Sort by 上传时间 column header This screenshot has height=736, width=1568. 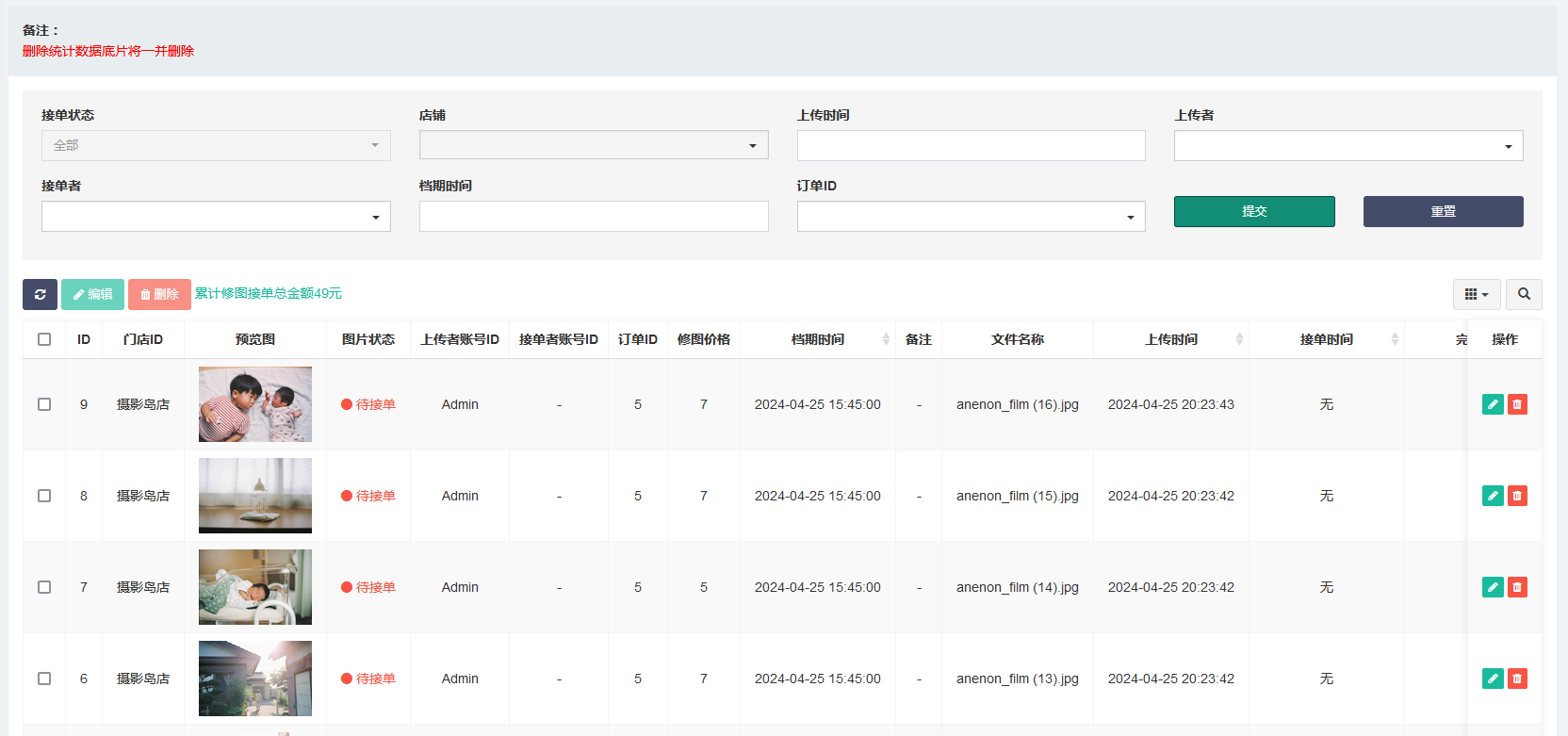(x=1171, y=339)
